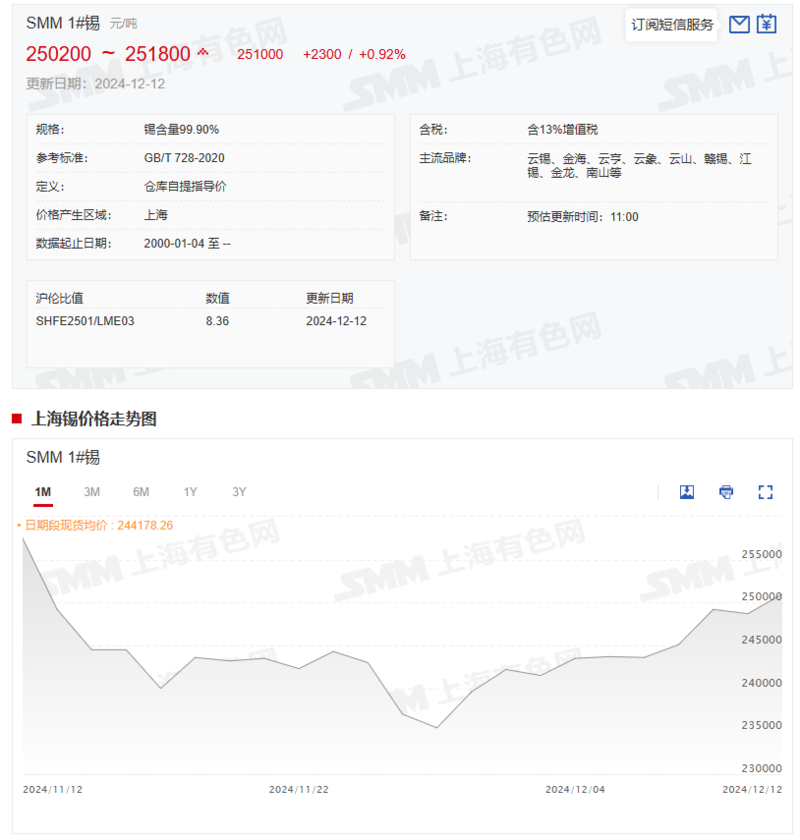
Task: Click the 2024/12/12 x-axis date label
Action: pyautogui.click(x=752, y=790)
